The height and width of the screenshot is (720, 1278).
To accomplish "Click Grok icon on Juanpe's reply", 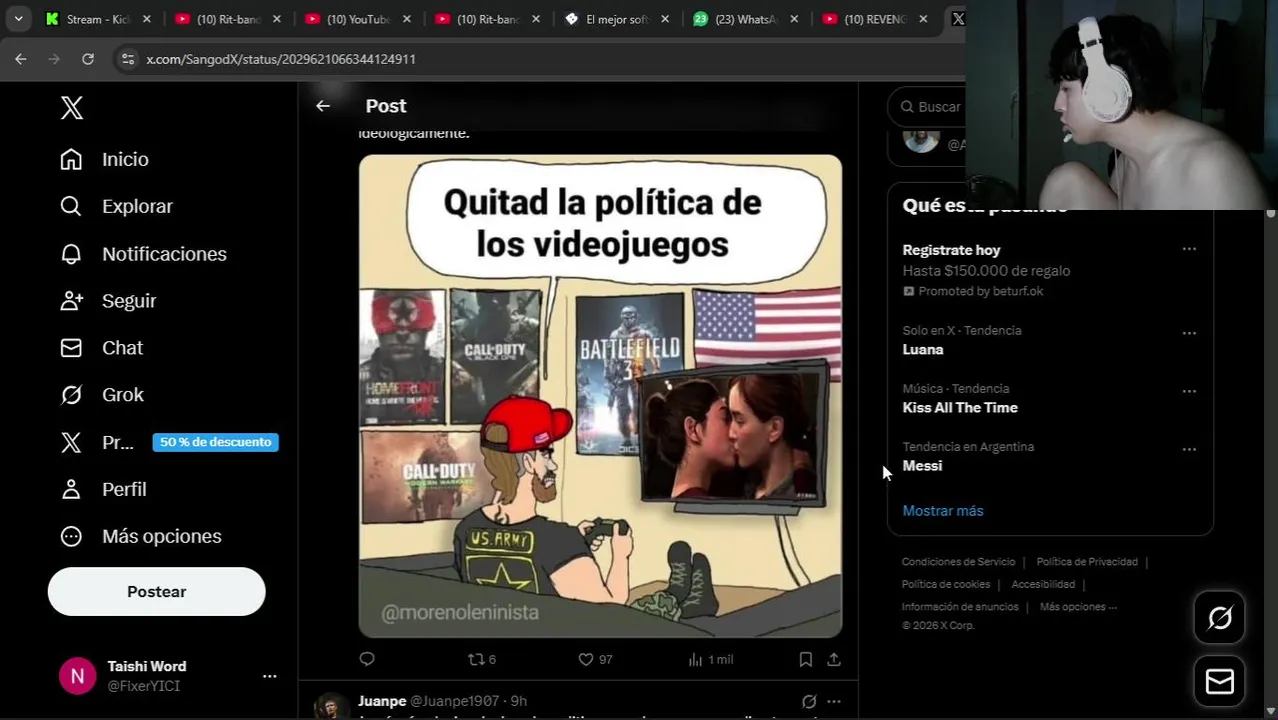I will pos(809,701).
